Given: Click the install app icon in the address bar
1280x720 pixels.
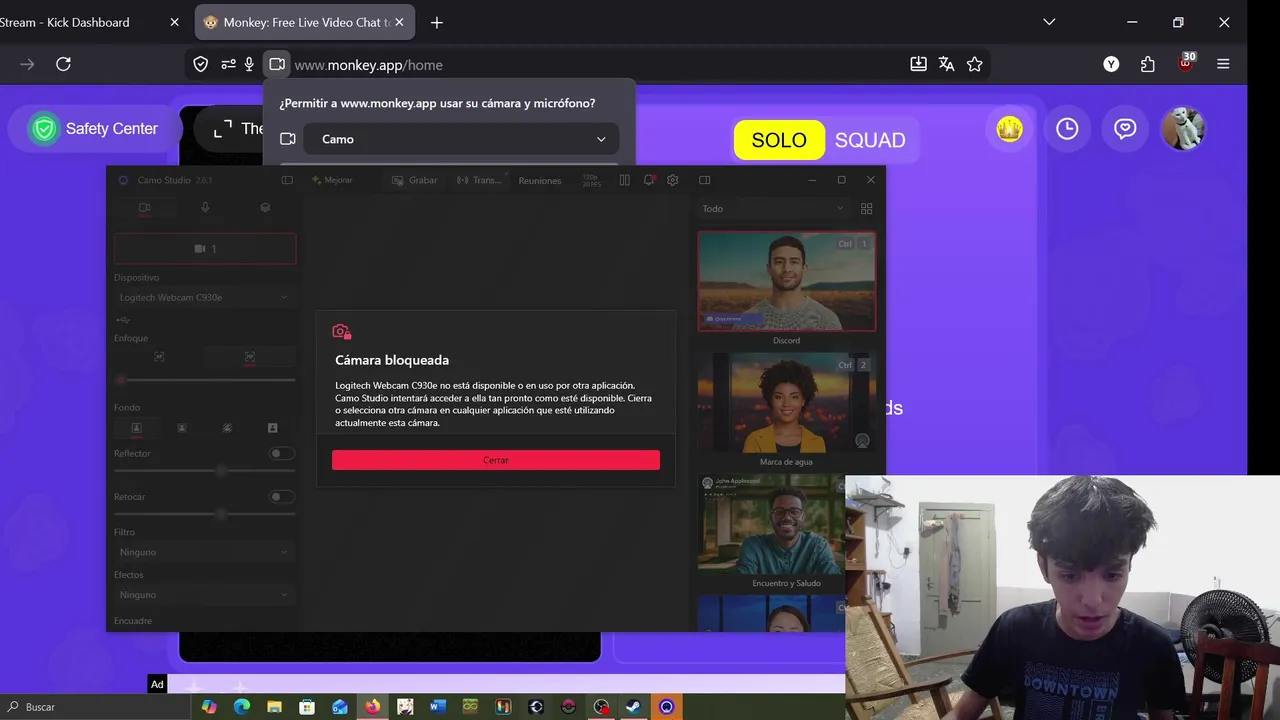Looking at the screenshot, I should pyautogui.click(x=918, y=64).
